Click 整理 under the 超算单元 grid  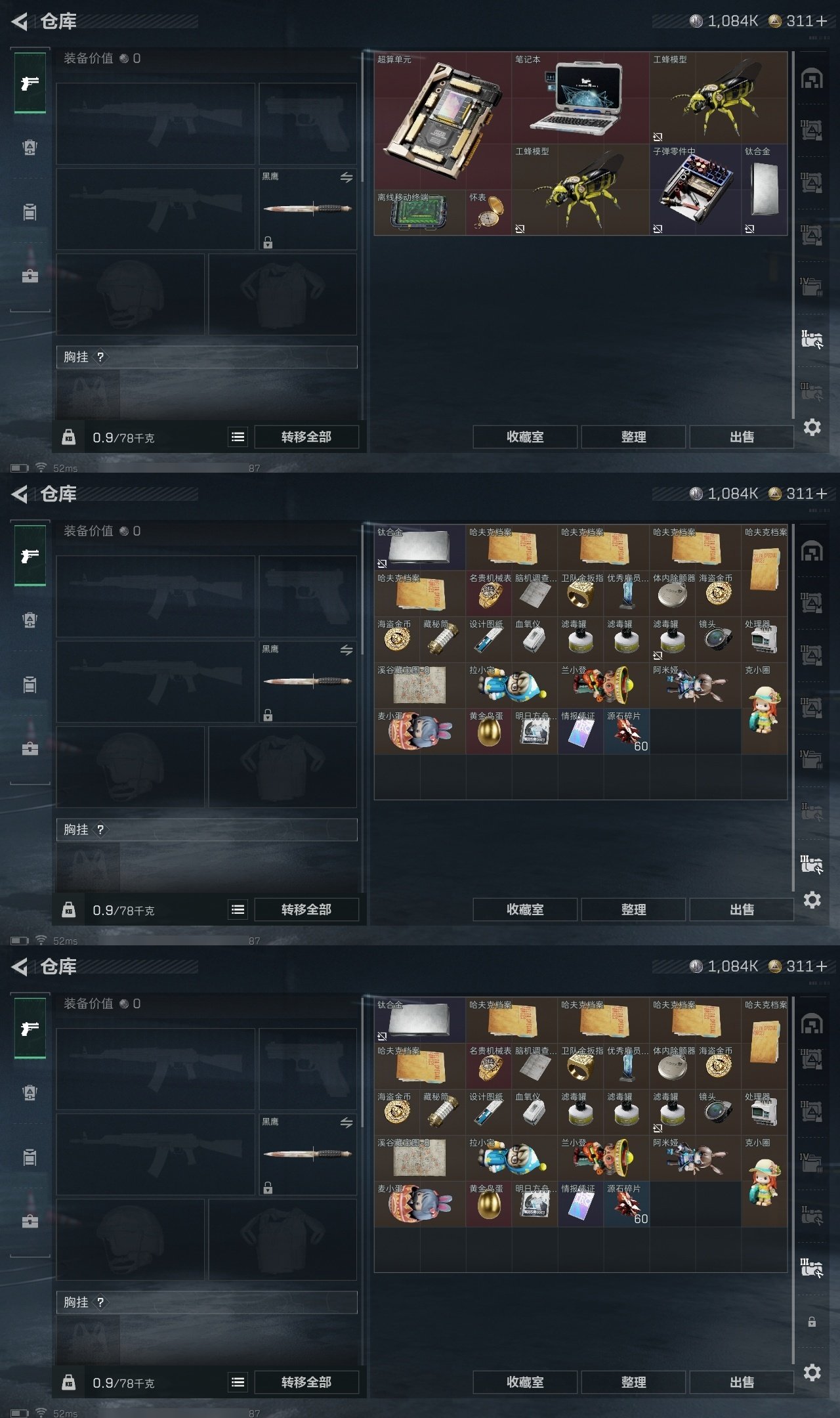pyautogui.click(x=633, y=437)
